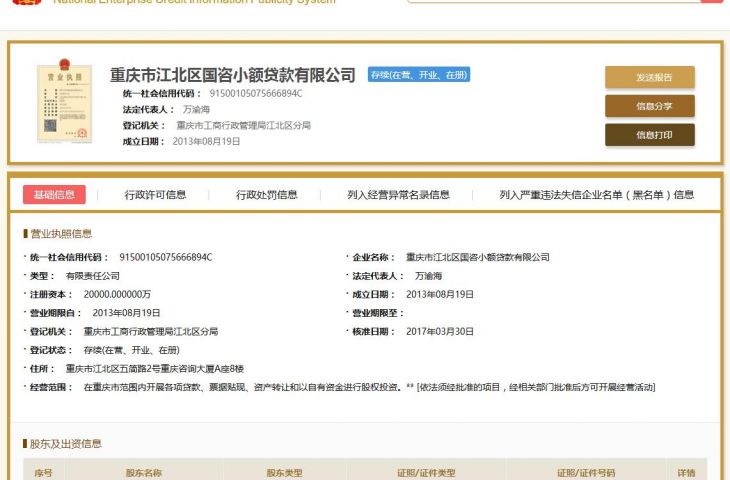Click the 营业执照信息 section heading

[x=61, y=234]
